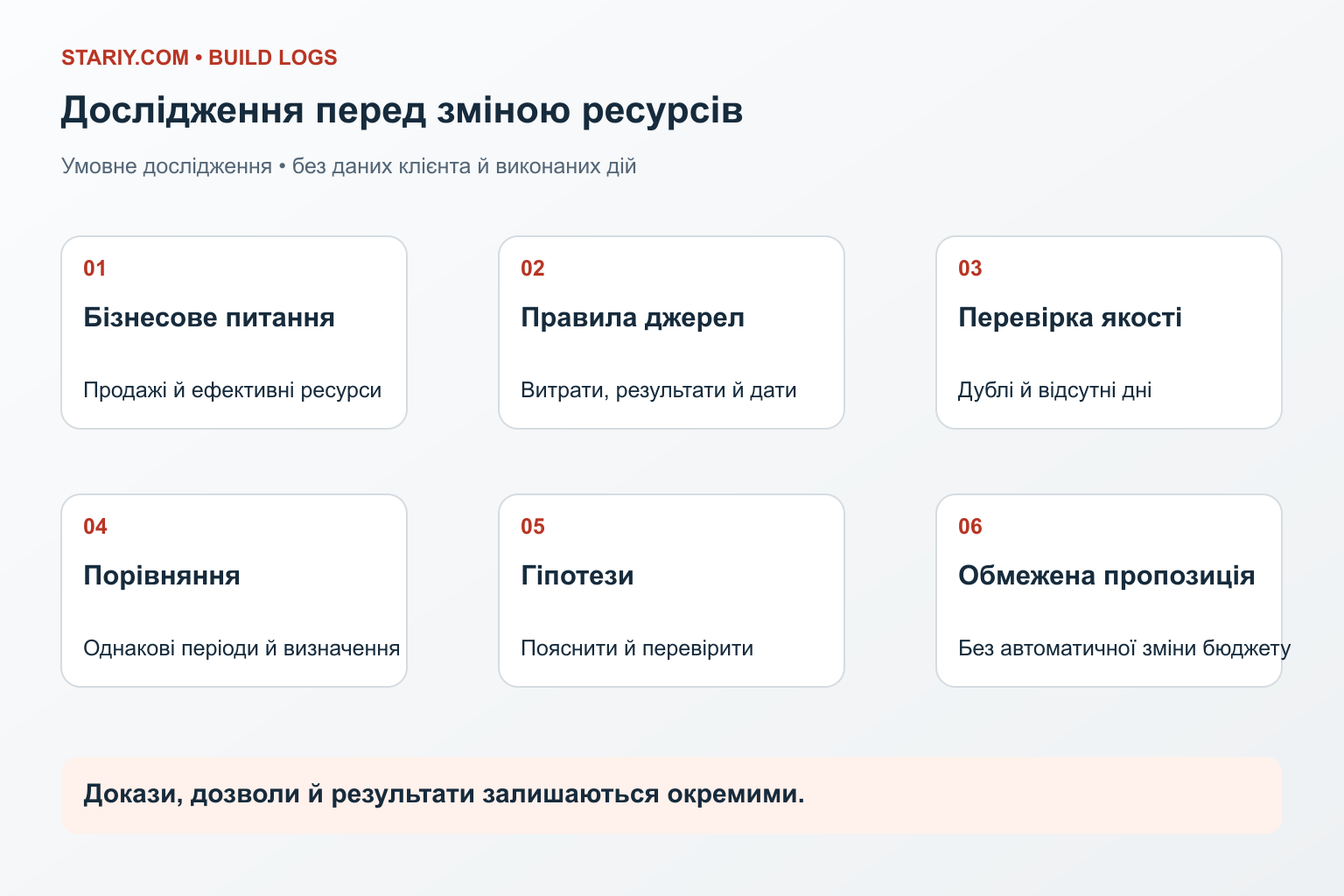Click the banner "Докази, дозволи й результати залишаються окремими."

pyautogui.click(x=671, y=795)
